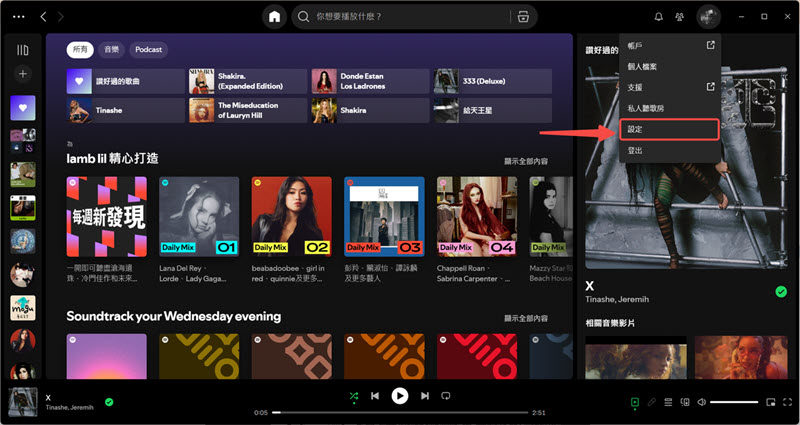Screen dimensions: 800x425
Task: Open the 333 (Deluxe) tile
Action: click(493, 82)
